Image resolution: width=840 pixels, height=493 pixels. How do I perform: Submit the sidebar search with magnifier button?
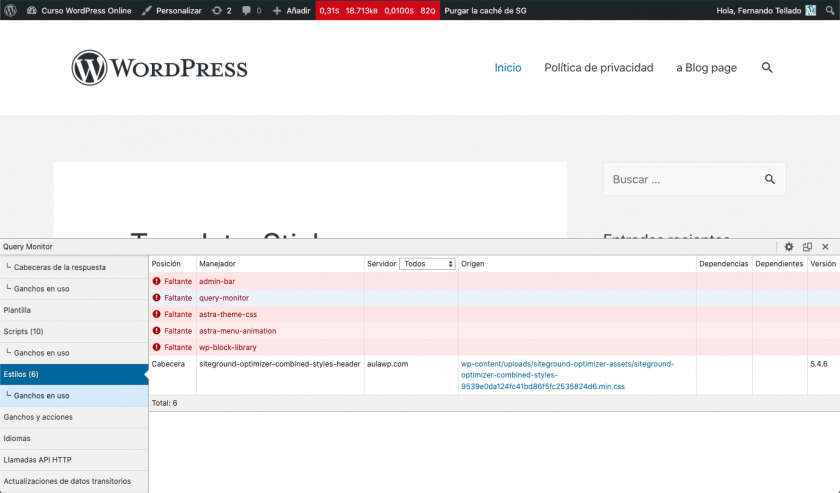[769, 179]
